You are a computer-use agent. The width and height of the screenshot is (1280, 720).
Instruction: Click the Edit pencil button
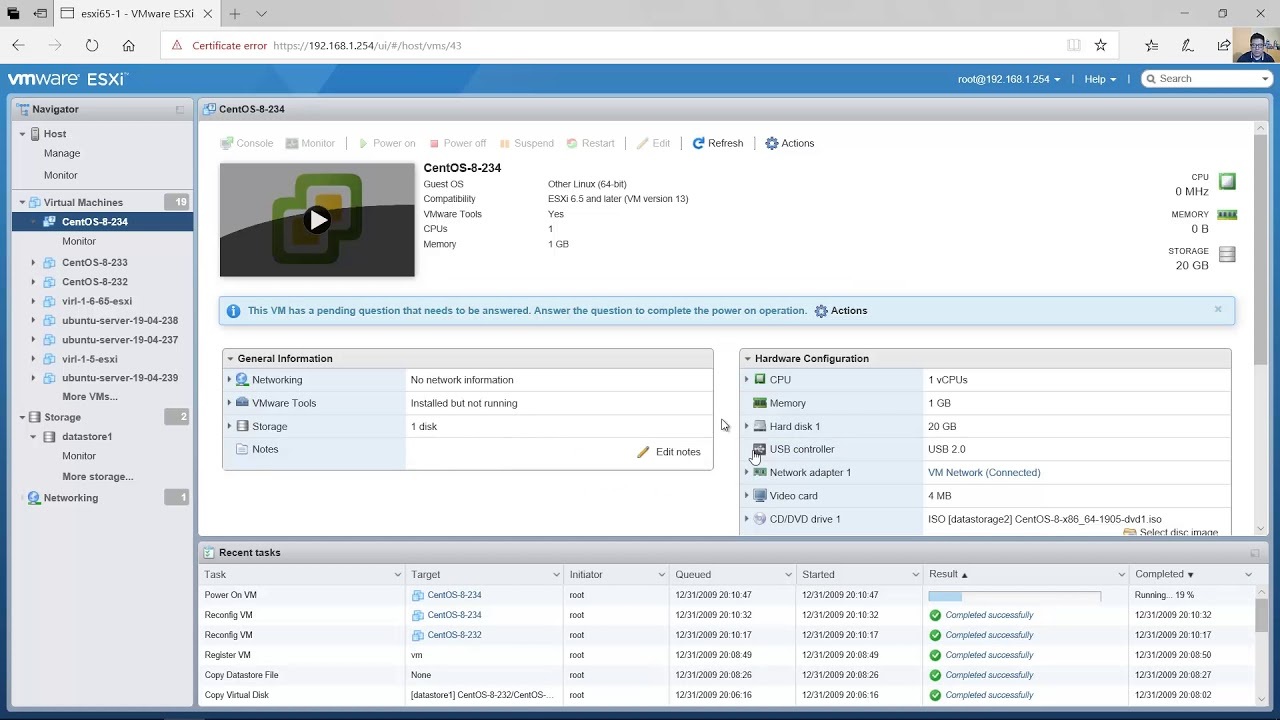tap(654, 143)
